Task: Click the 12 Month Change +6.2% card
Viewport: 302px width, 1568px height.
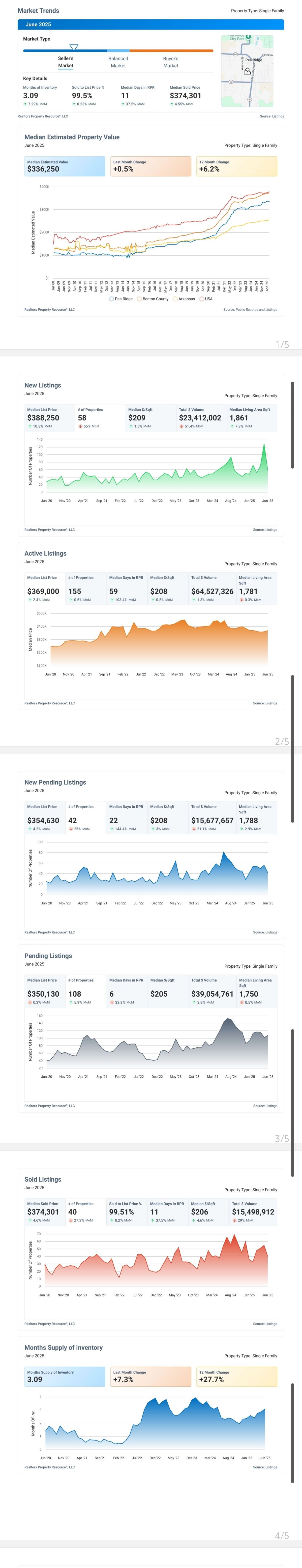Action: [x=237, y=166]
